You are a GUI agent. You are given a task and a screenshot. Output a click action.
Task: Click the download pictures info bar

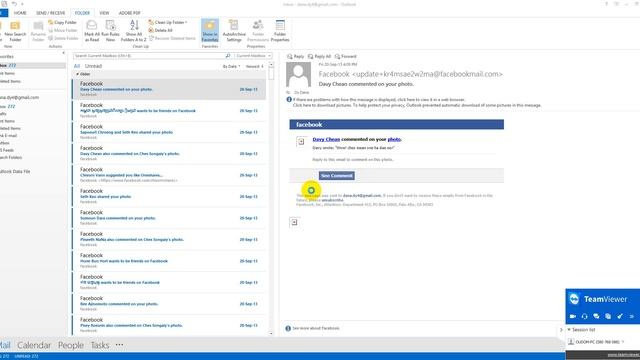click(x=417, y=105)
